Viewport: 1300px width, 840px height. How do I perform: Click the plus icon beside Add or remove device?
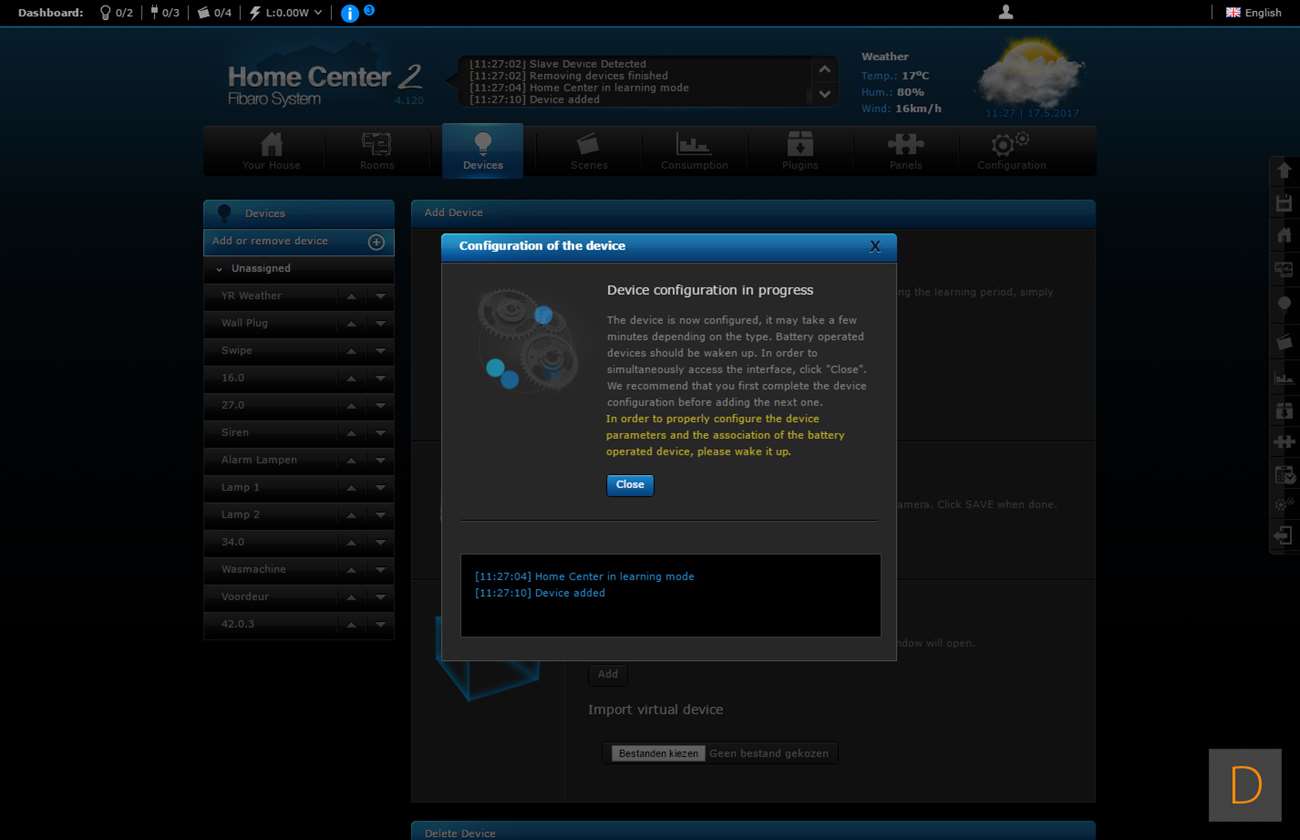[376, 242]
